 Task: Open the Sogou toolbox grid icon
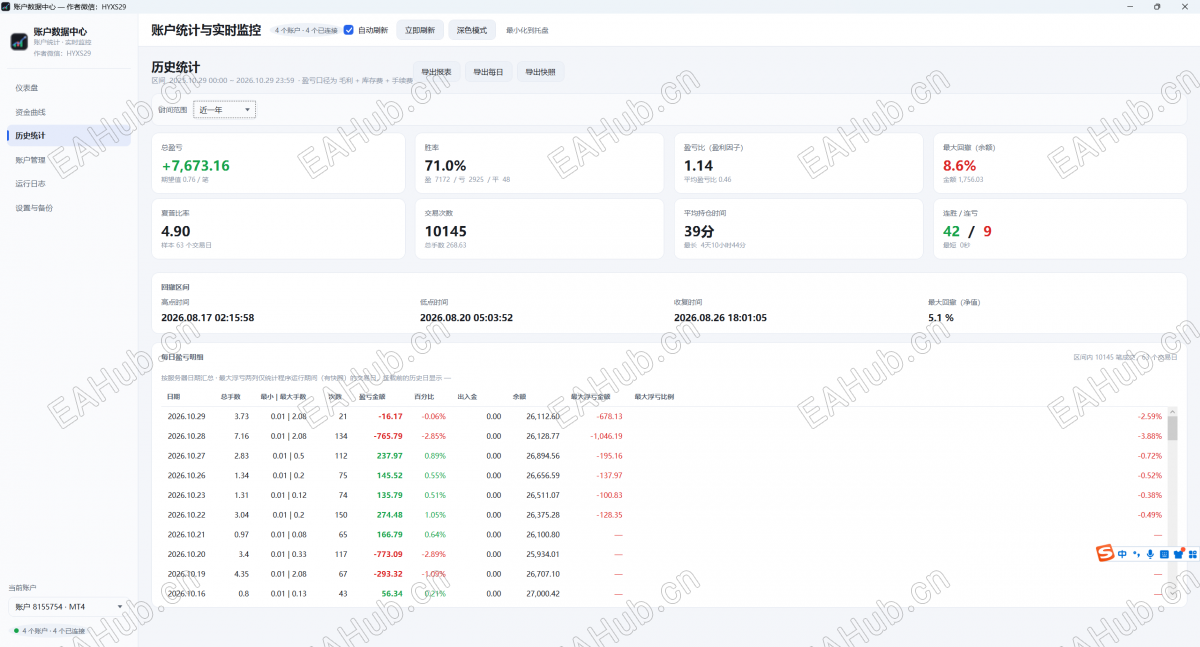coord(1192,554)
